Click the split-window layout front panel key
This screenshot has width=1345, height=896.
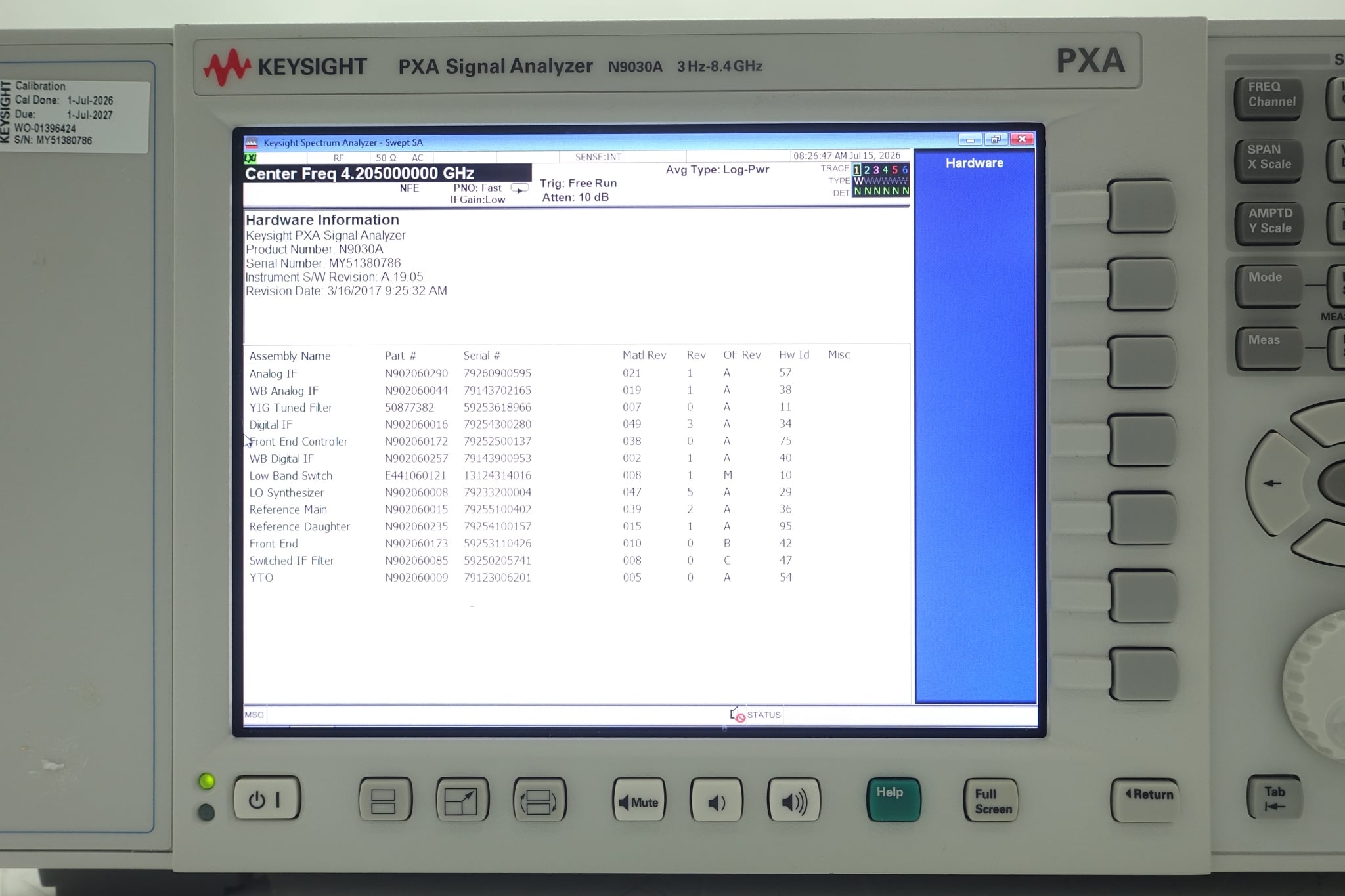385,800
